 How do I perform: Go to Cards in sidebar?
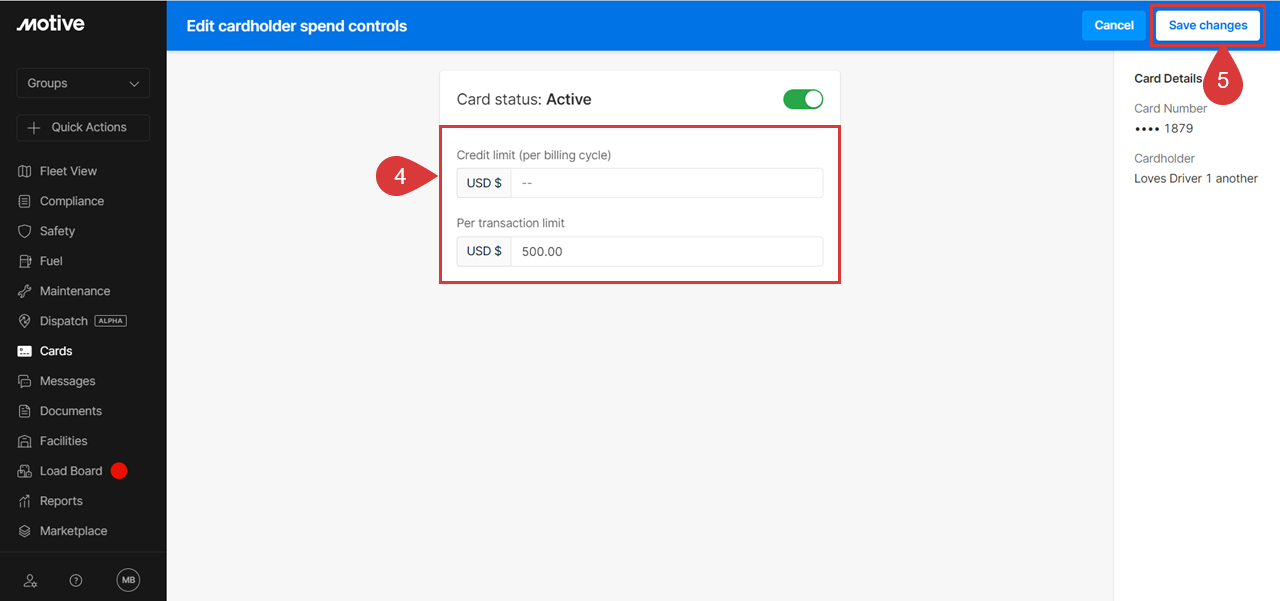[x=56, y=351]
